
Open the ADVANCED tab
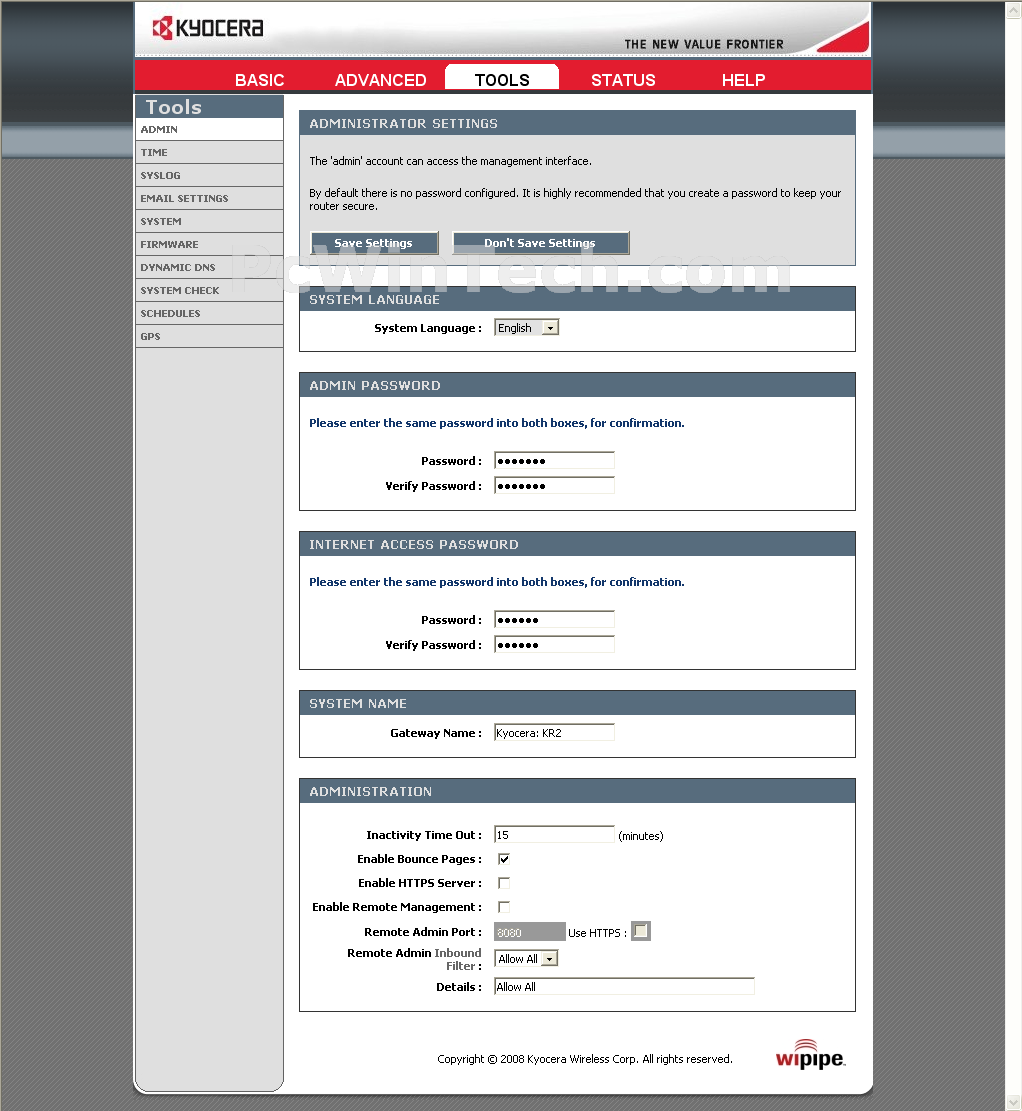[381, 80]
